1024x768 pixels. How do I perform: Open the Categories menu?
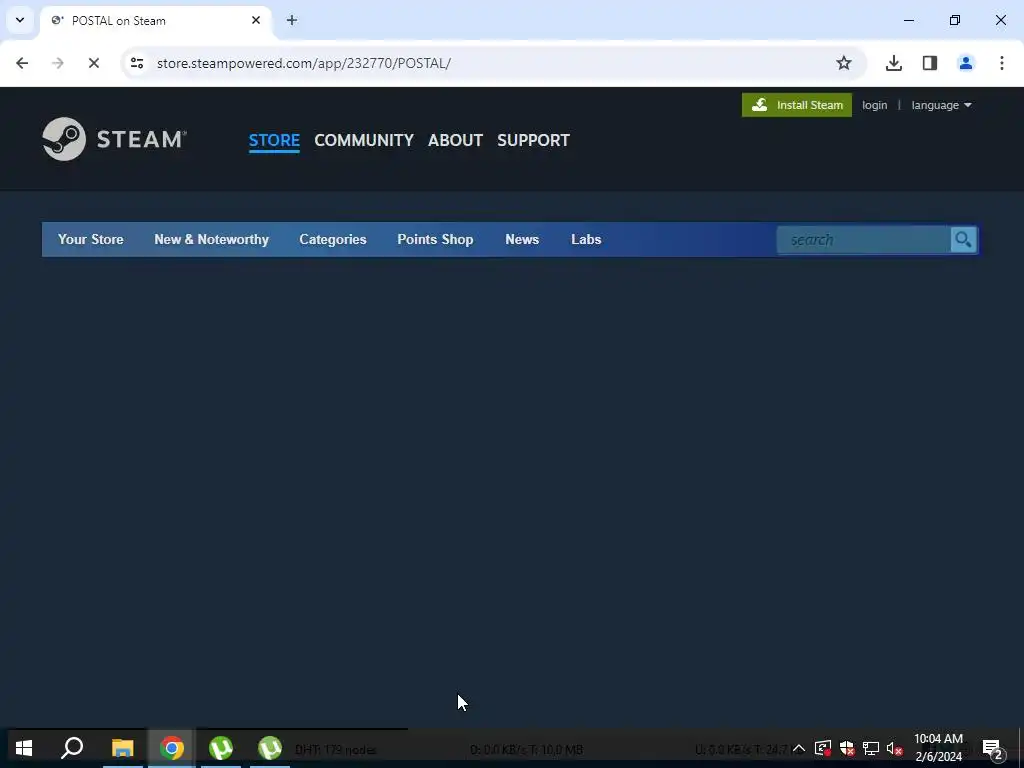(333, 239)
